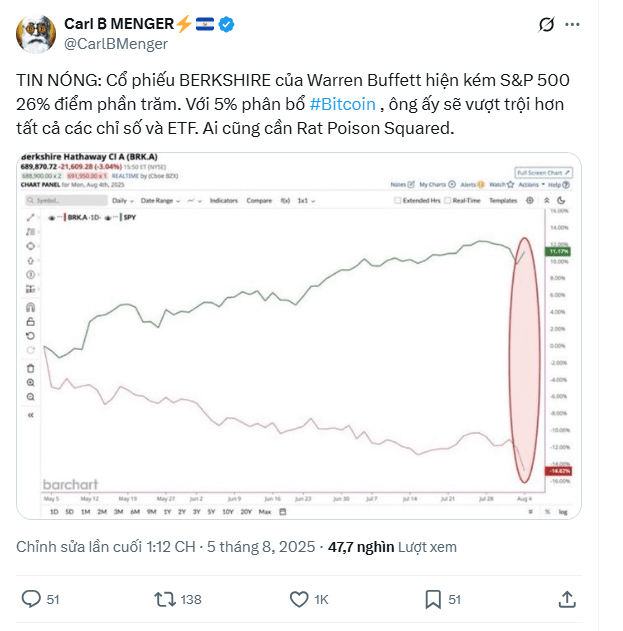
Task: Switch to the Max time range
Action: 265,512
